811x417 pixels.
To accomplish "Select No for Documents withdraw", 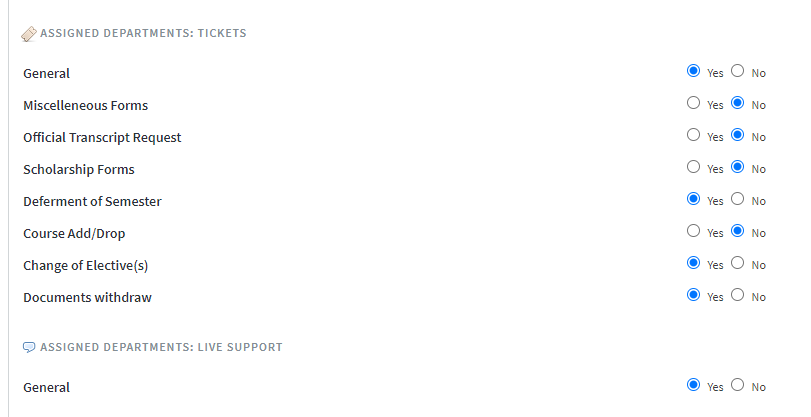I will (738, 295).
